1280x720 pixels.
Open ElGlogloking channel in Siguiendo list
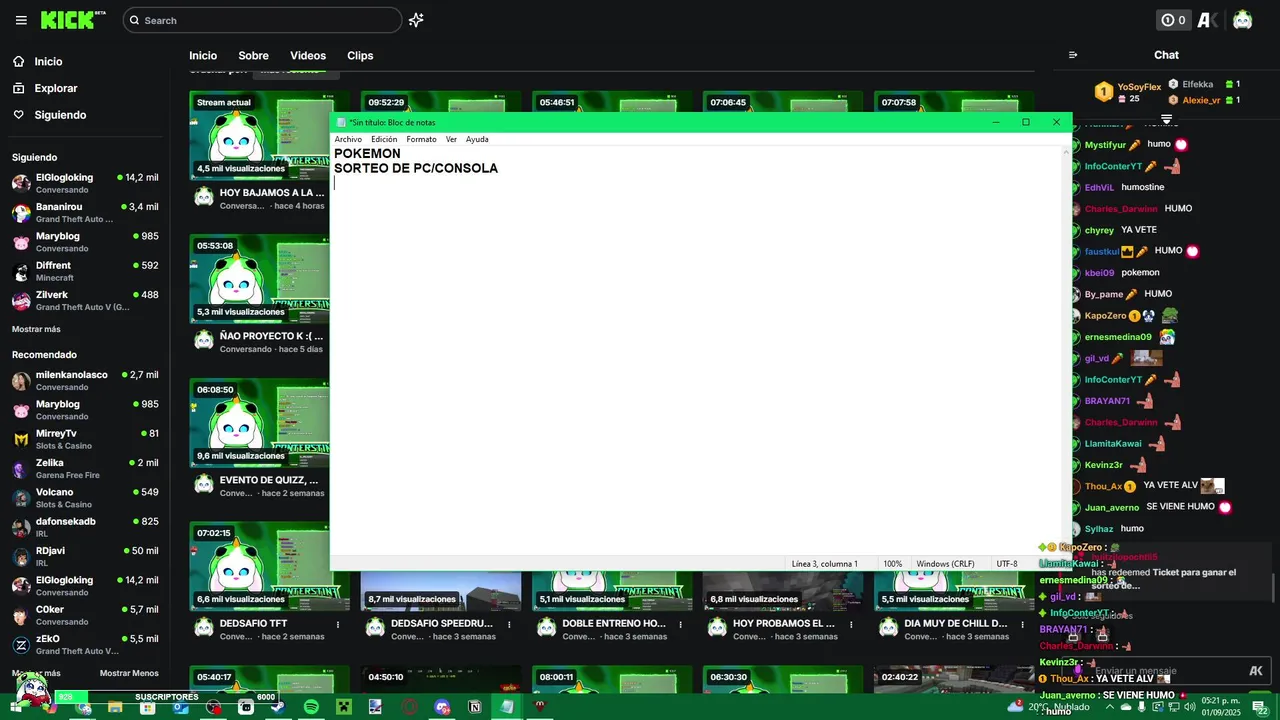(85, 183)
